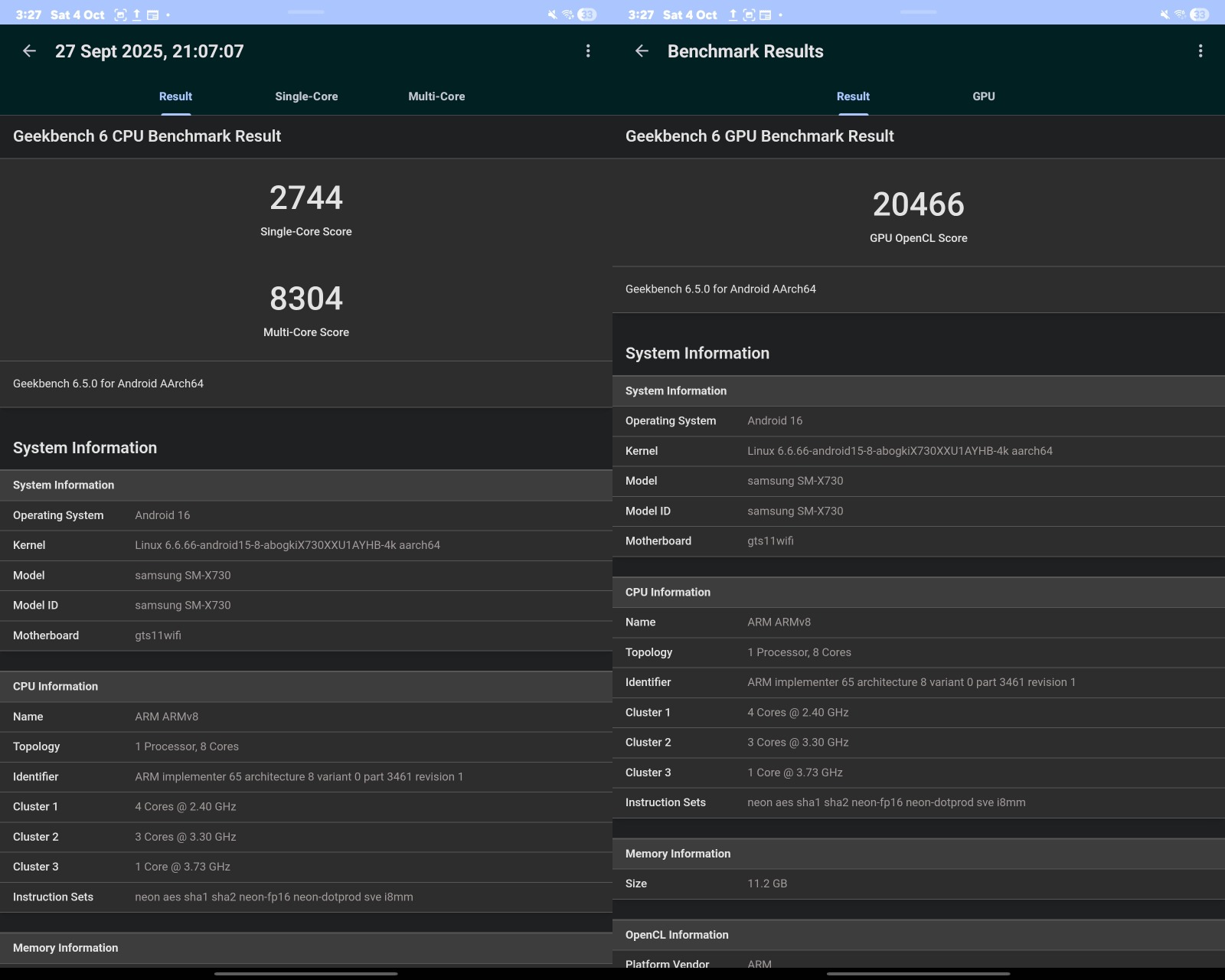Tap the calendar notification icon in the left status bar
Image resolution: width=1225 pixels, height=980 pixels.
153,15
